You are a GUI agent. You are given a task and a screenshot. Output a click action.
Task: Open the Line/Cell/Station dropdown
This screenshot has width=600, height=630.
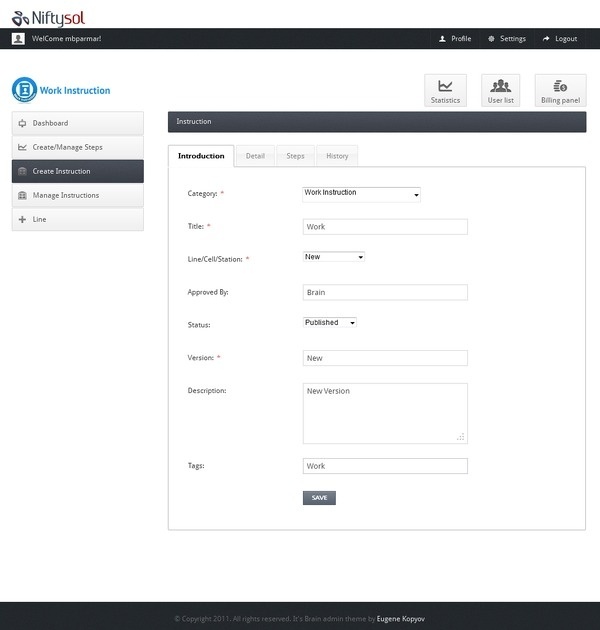334,257
